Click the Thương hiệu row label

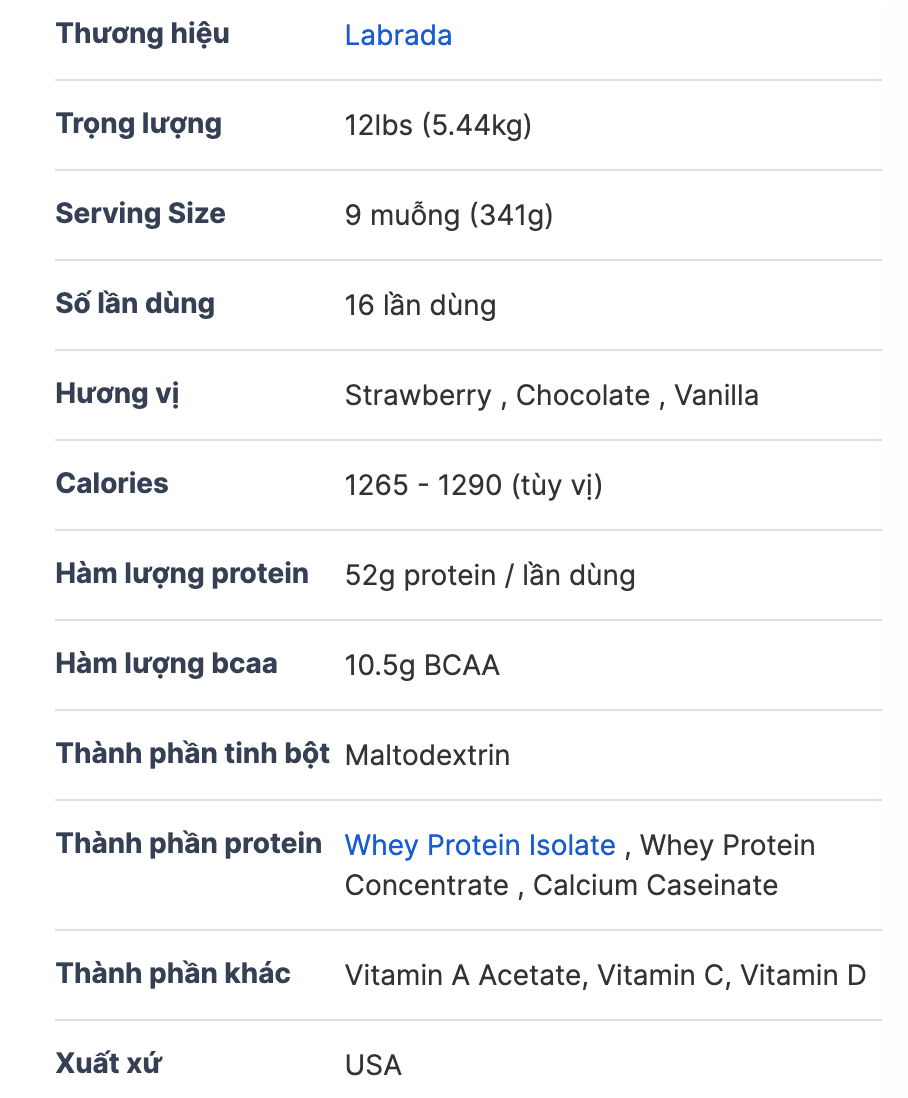142,34
